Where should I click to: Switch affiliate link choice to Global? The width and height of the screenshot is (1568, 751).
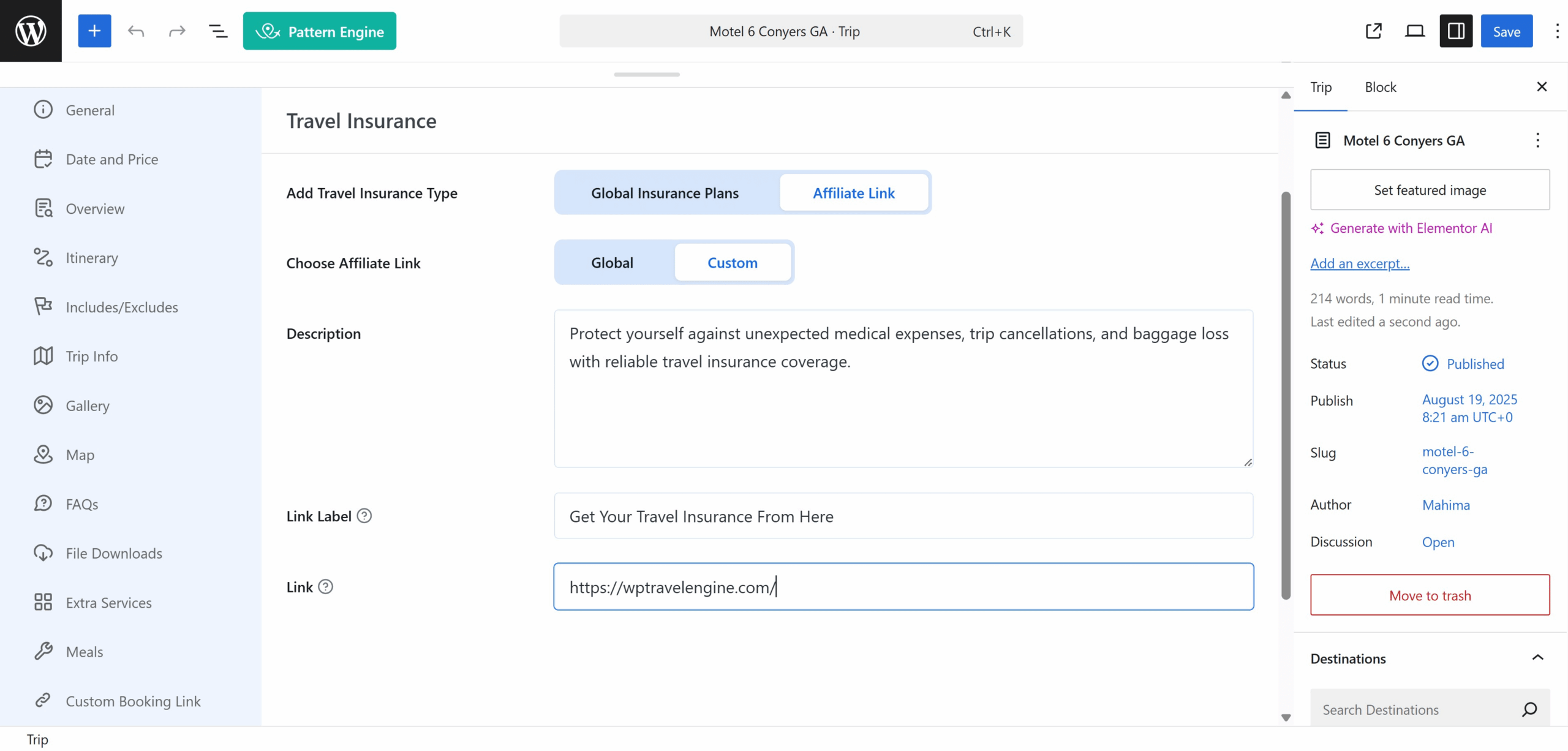point(612,263)
